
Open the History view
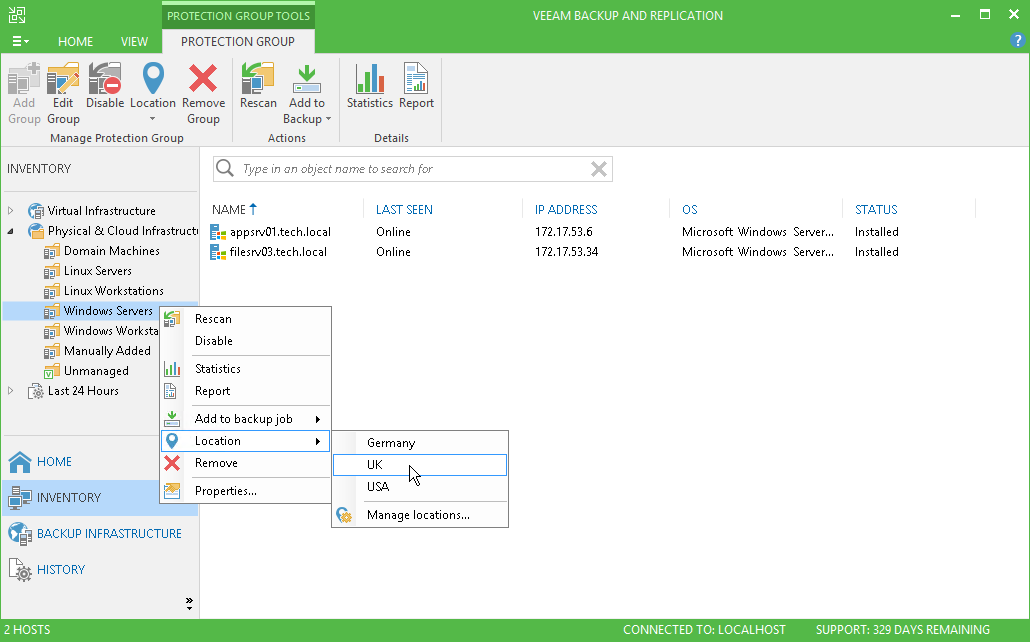click(100, 570)
